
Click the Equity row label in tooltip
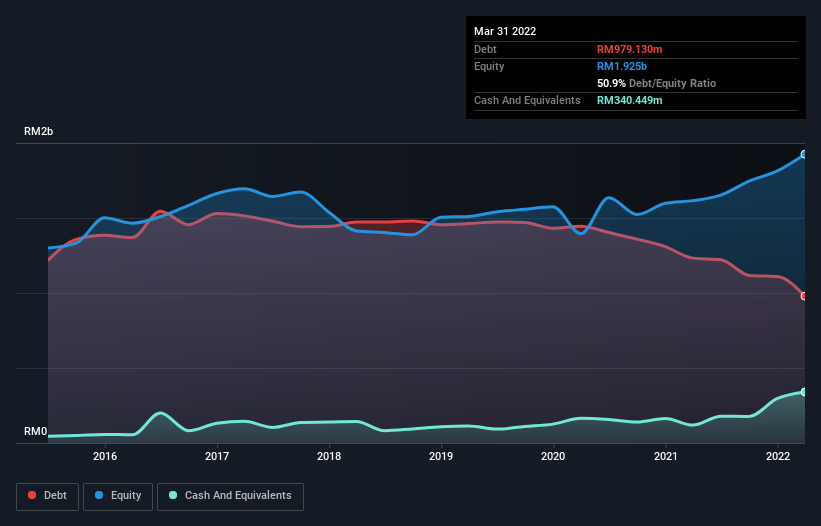tap(489, 66)
